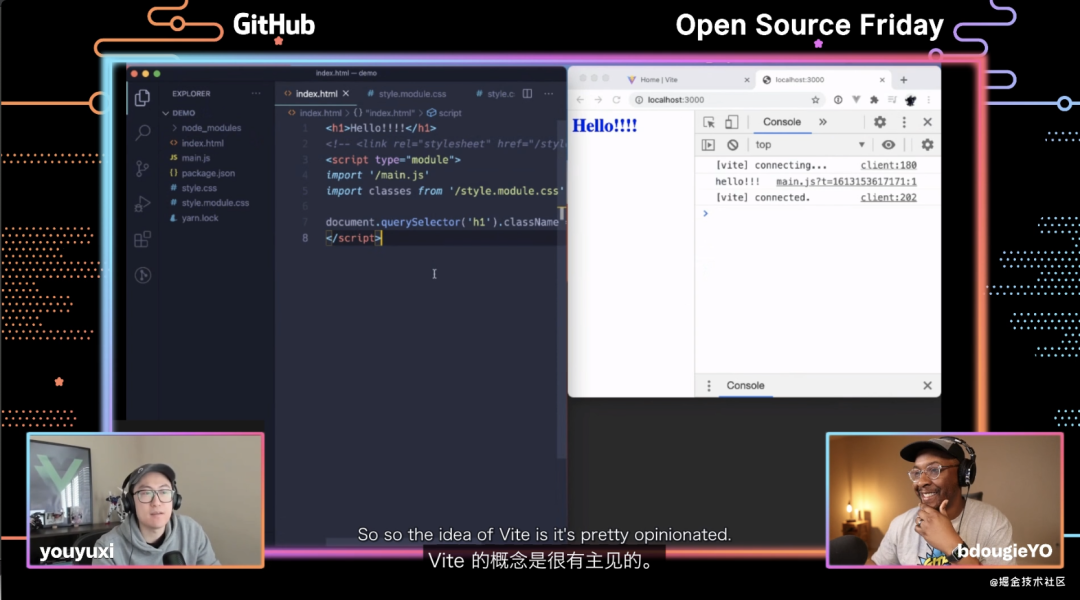
Task: Toggle device toolbar in DevTools
Action: [x=731, y=122]
